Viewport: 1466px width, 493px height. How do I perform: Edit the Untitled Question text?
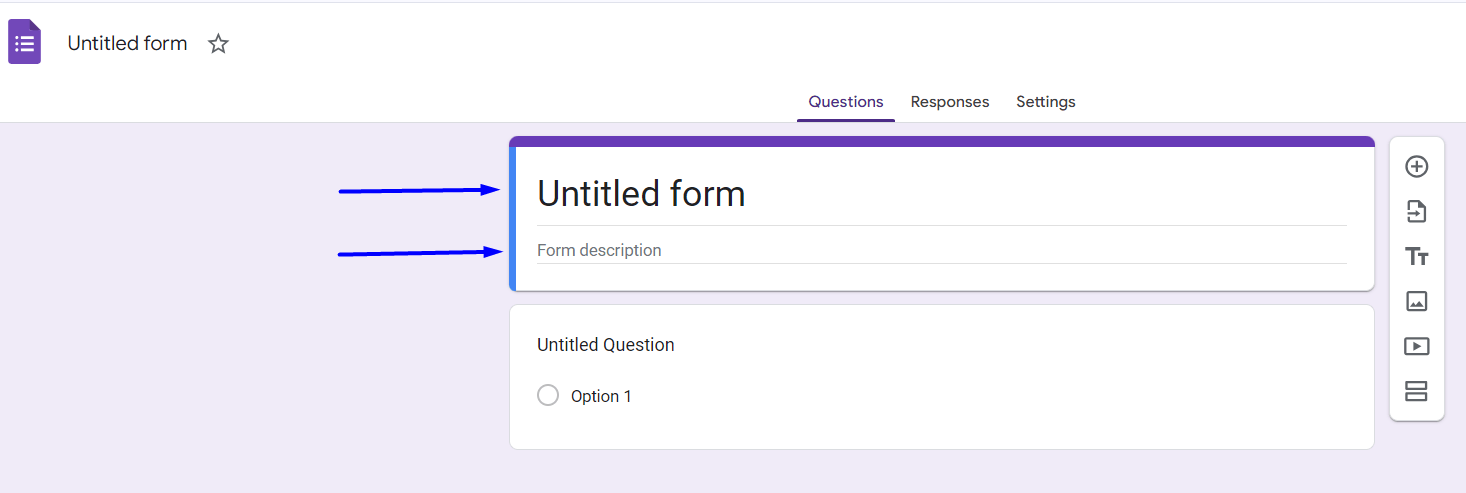(606, 345)
